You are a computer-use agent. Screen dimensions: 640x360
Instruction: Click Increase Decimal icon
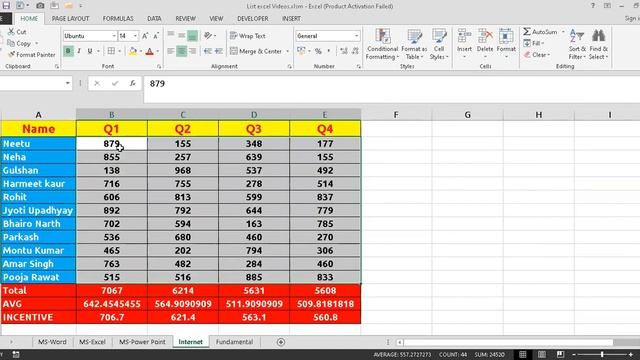click(344, 51)
